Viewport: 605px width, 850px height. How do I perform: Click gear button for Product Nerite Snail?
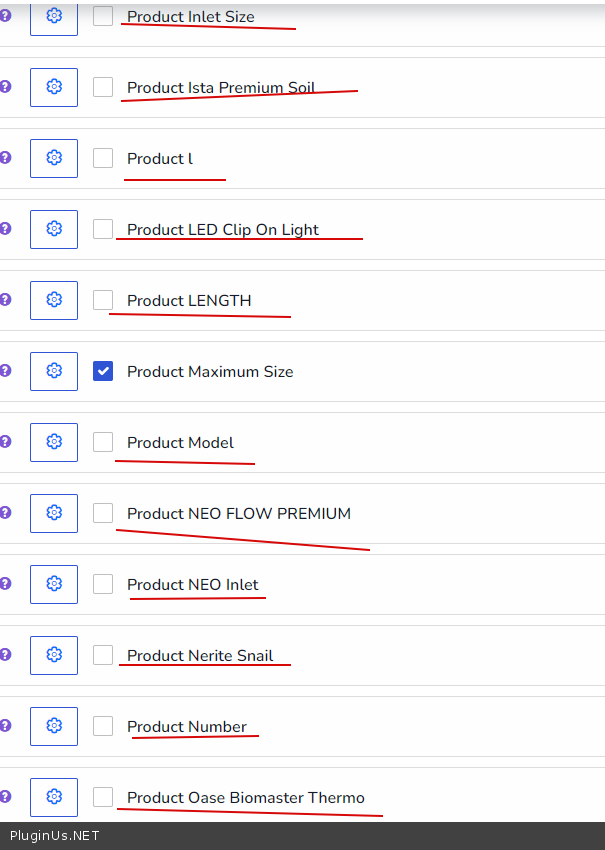tap(54, 655)
